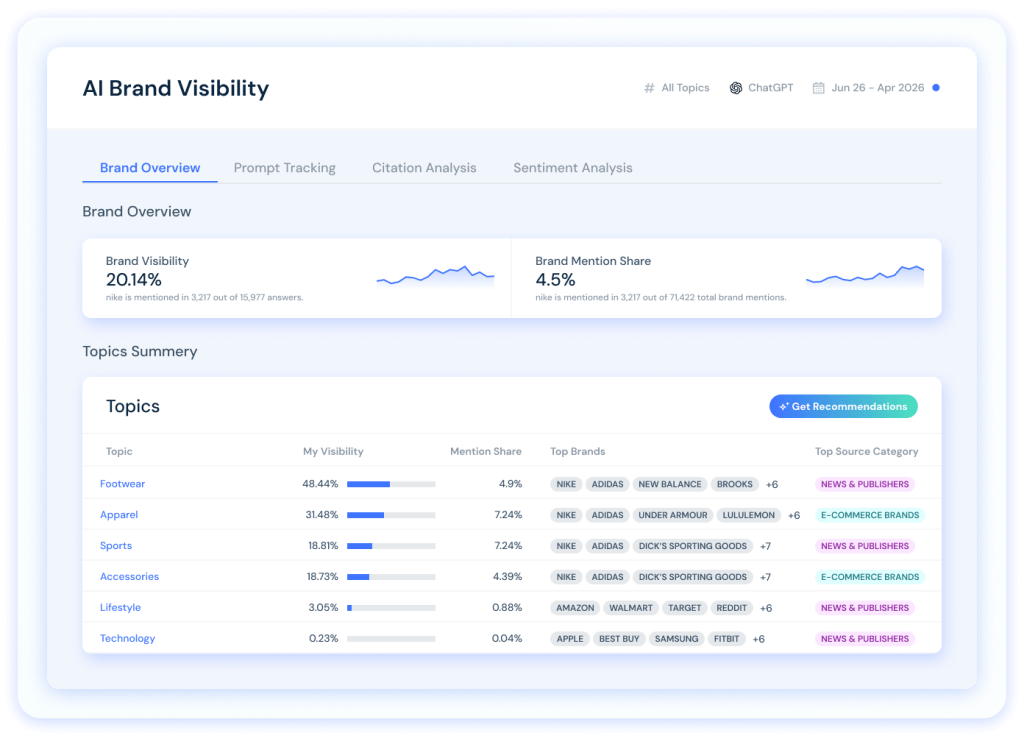
Task: Click the AMAZON brand tag
Action: tap(575, 607)
